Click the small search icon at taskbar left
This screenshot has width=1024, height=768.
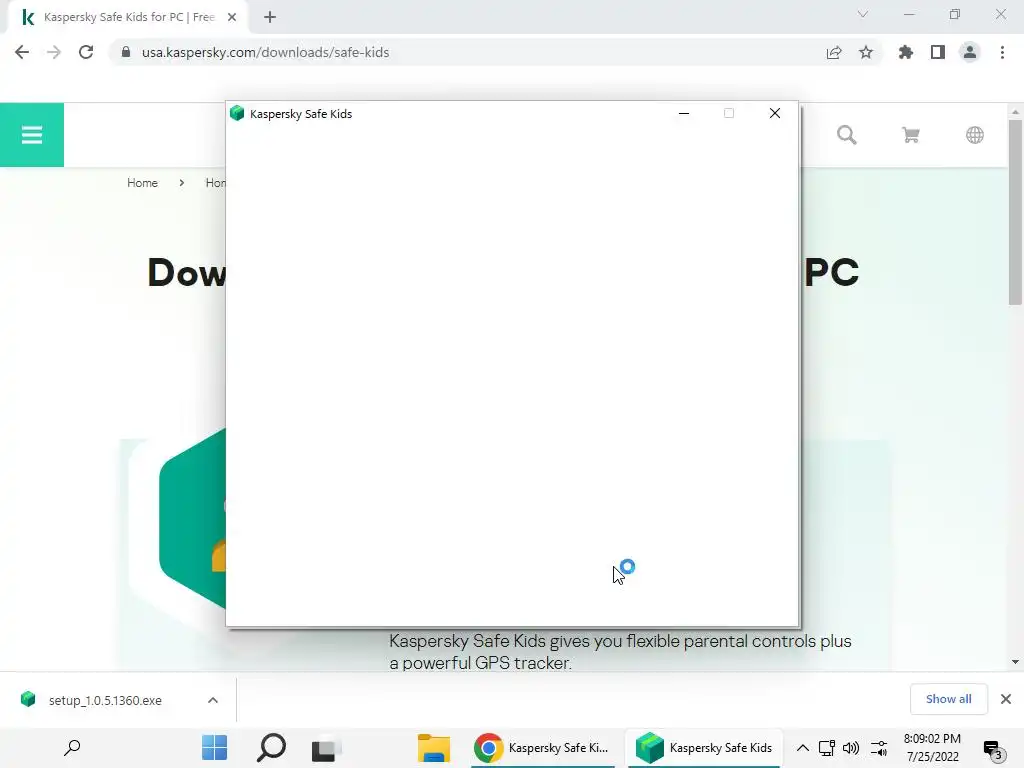click(72, 748)
